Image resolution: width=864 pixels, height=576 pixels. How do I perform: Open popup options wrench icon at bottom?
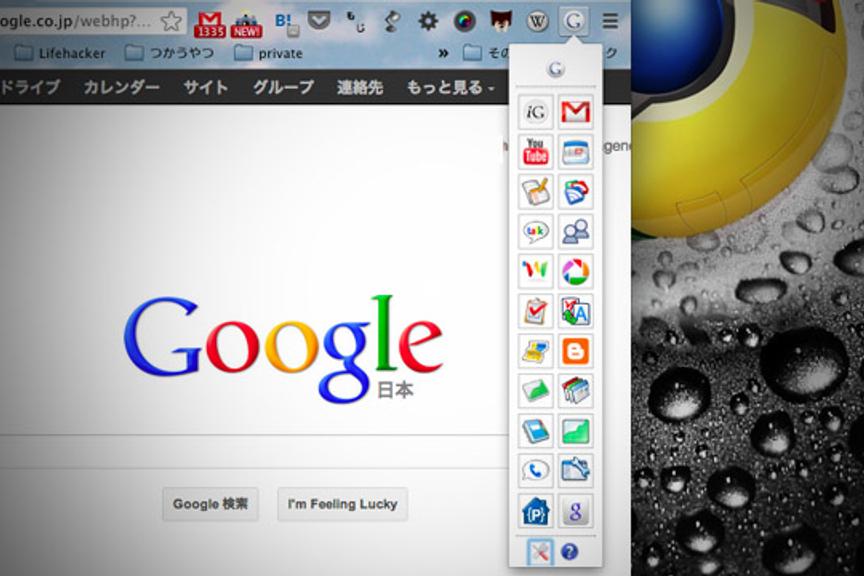click(x=540, y=552)
